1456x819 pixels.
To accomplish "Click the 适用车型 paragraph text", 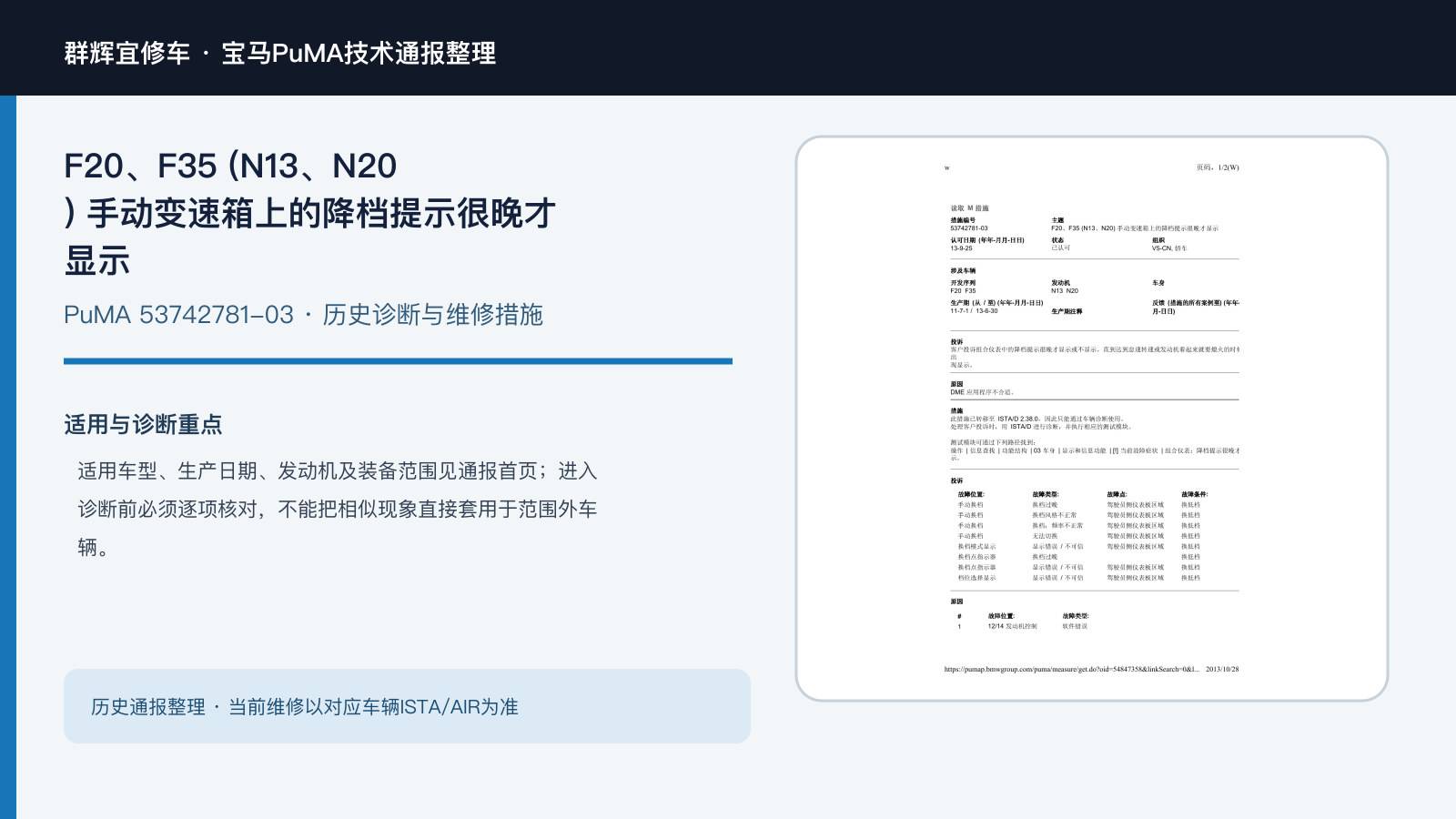I will click(338, 509).
